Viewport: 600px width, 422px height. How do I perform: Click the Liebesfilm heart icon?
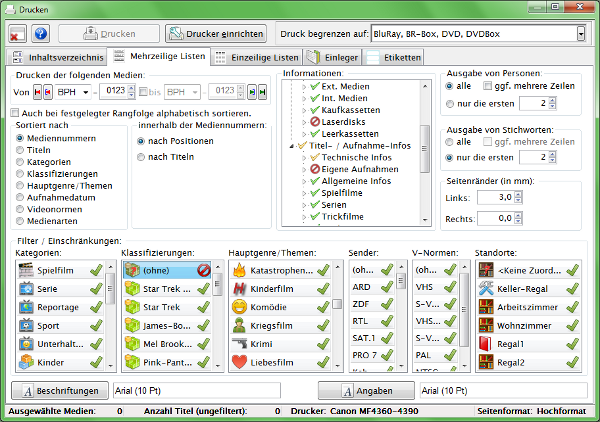click(239, 361)
